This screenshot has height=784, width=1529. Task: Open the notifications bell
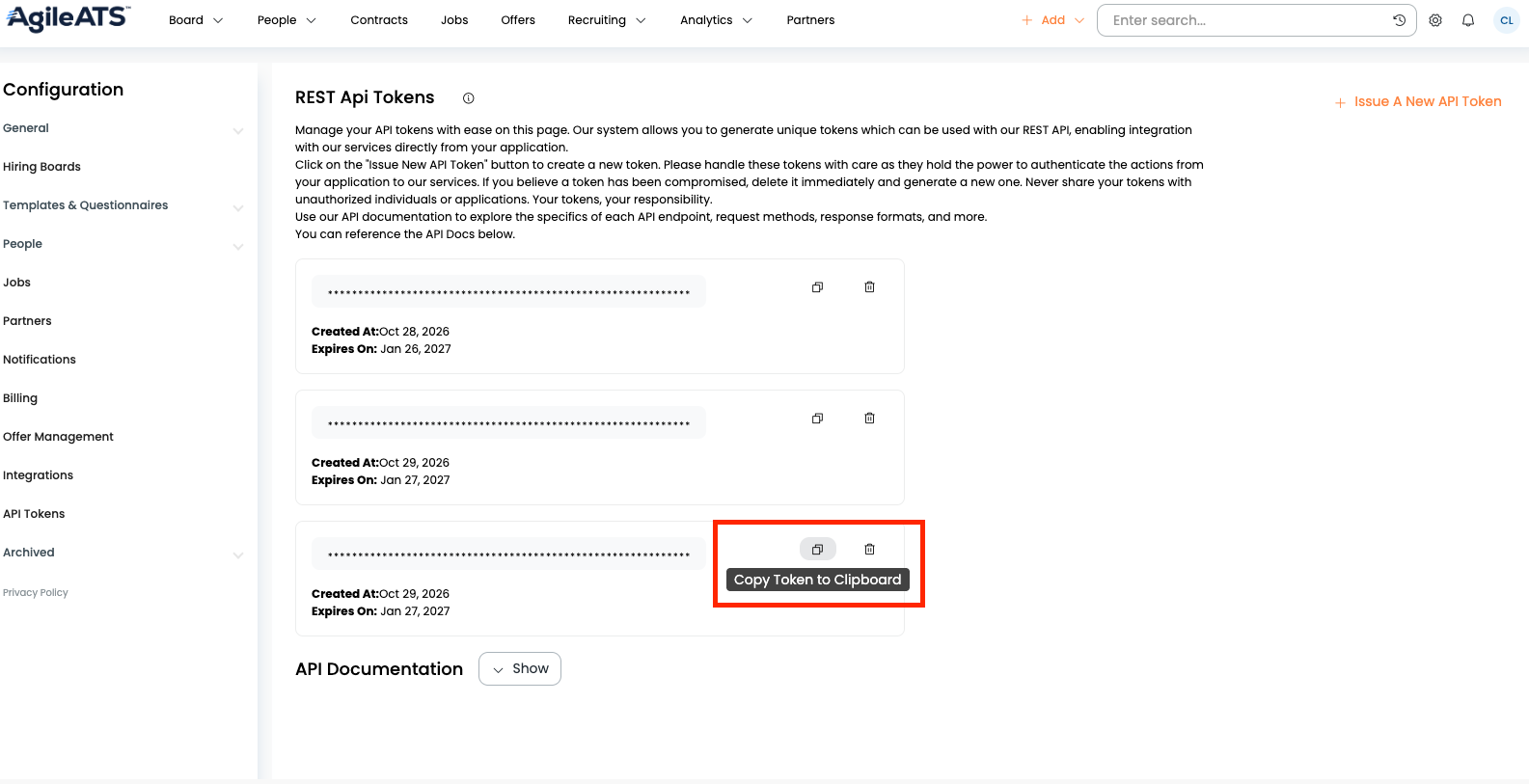pos(1468,20)
